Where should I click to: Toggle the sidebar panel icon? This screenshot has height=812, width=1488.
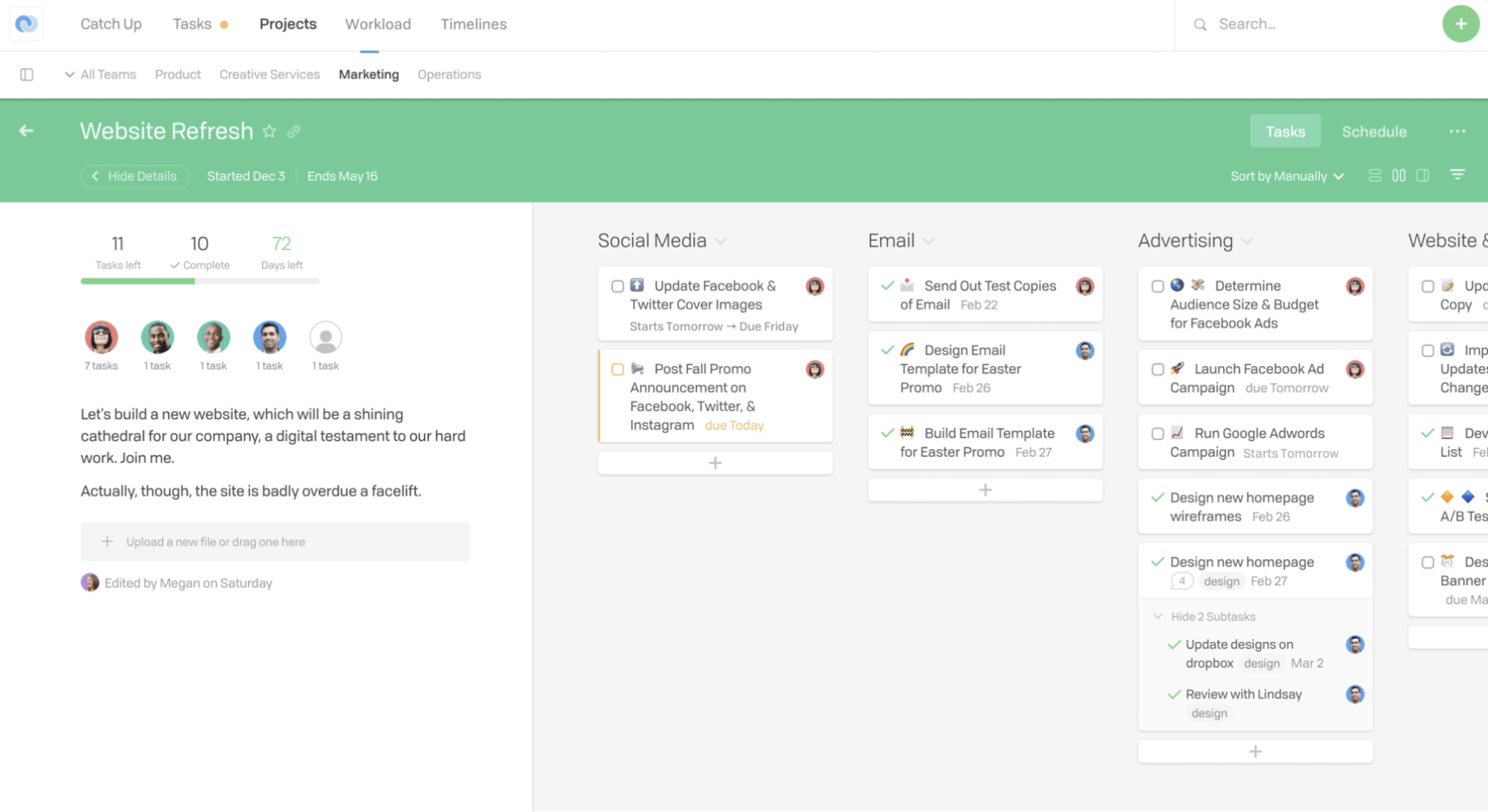tap(27, 74)
